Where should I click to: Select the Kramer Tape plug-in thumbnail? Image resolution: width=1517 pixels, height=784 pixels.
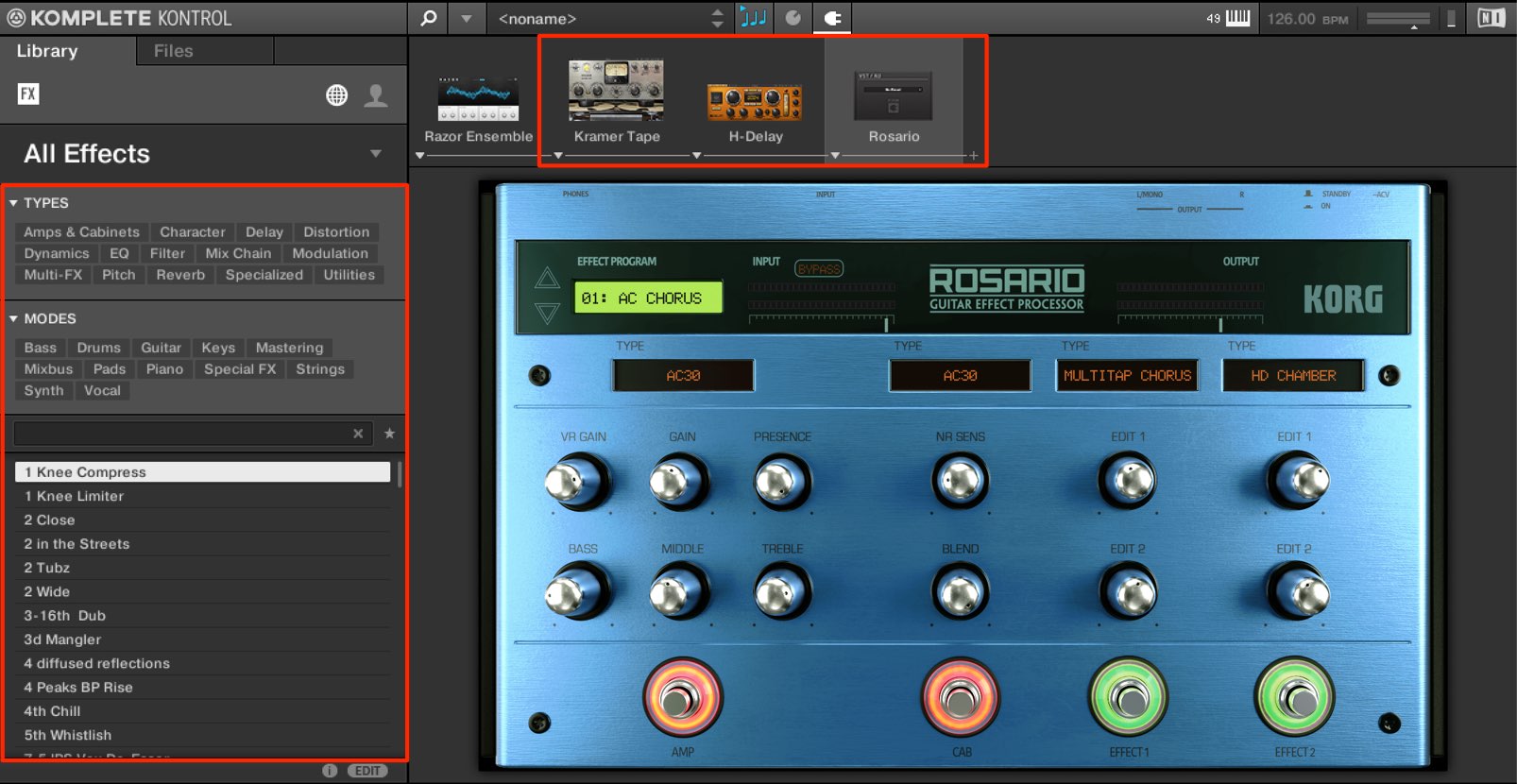pyautogui.click(x=616, y=91)
